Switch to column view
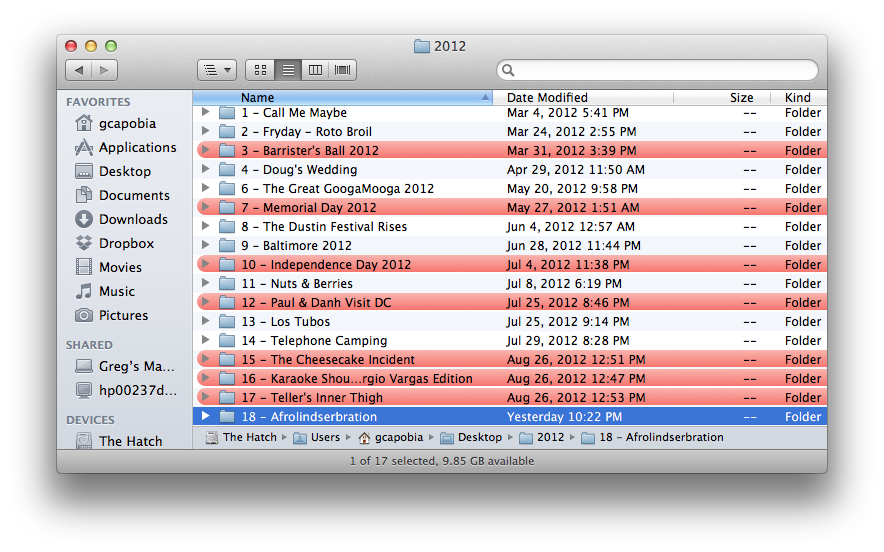884x552 pixels. [x=315, y=70]
